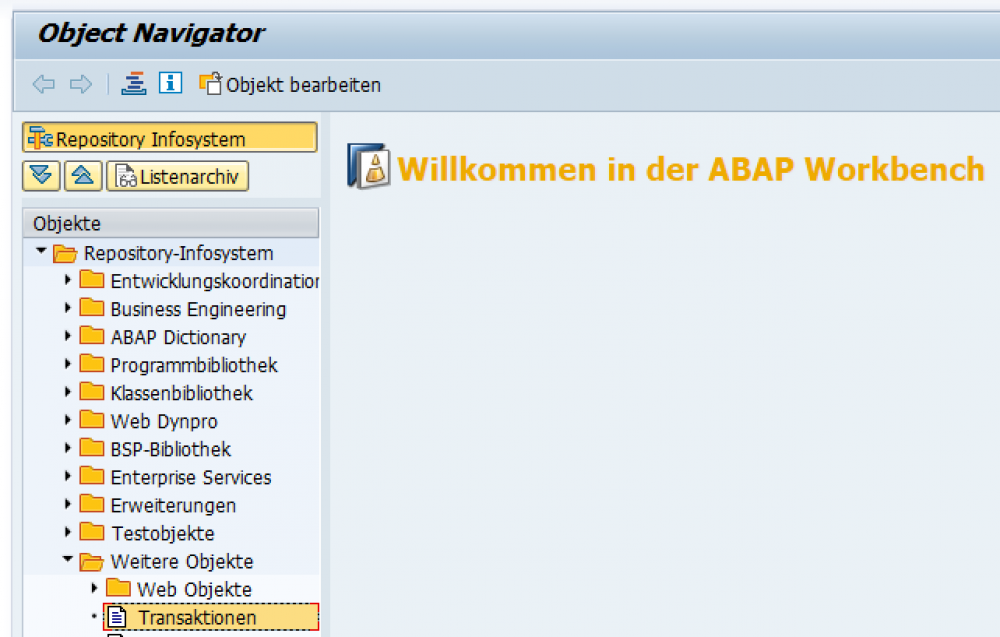
Task: Click the Repository Infosystem button
Action: click(x=170, y=136)
